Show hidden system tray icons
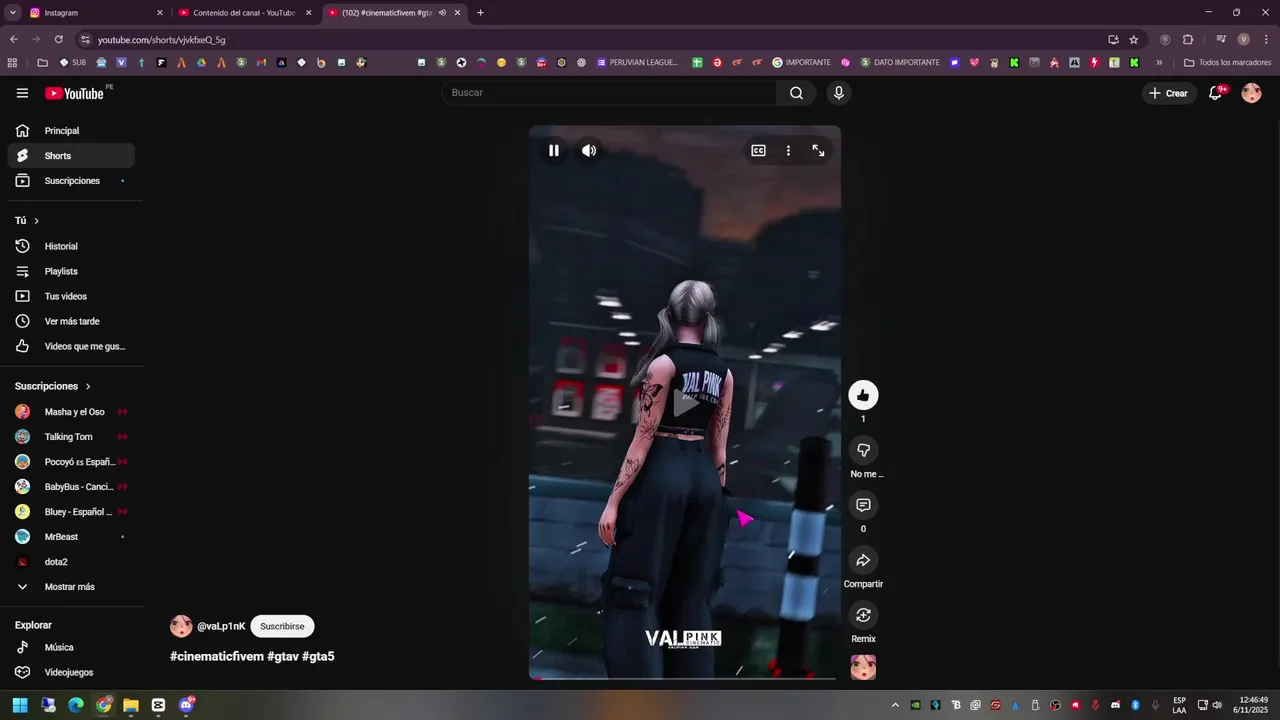 coord(895,705)
